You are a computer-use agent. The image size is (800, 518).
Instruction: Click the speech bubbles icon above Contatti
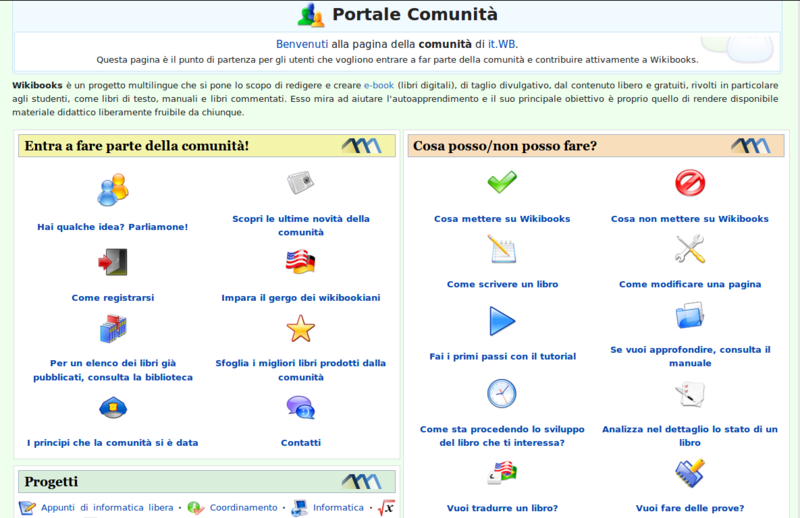[x=301, y=407]
